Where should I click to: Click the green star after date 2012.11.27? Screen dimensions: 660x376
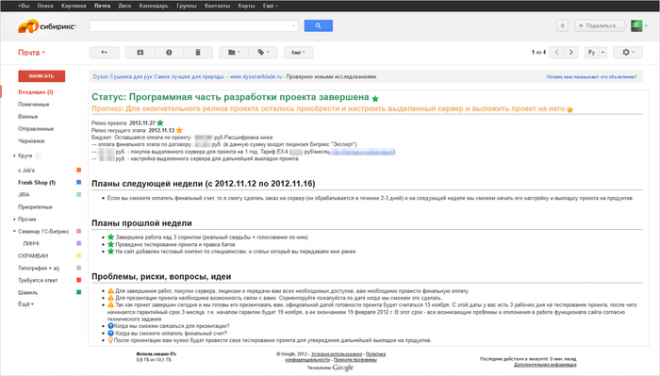[x=160, y=123]
